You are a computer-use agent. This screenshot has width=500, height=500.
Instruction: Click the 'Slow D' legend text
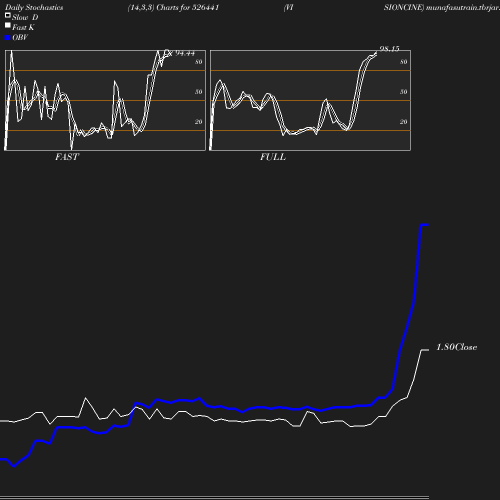25,17
